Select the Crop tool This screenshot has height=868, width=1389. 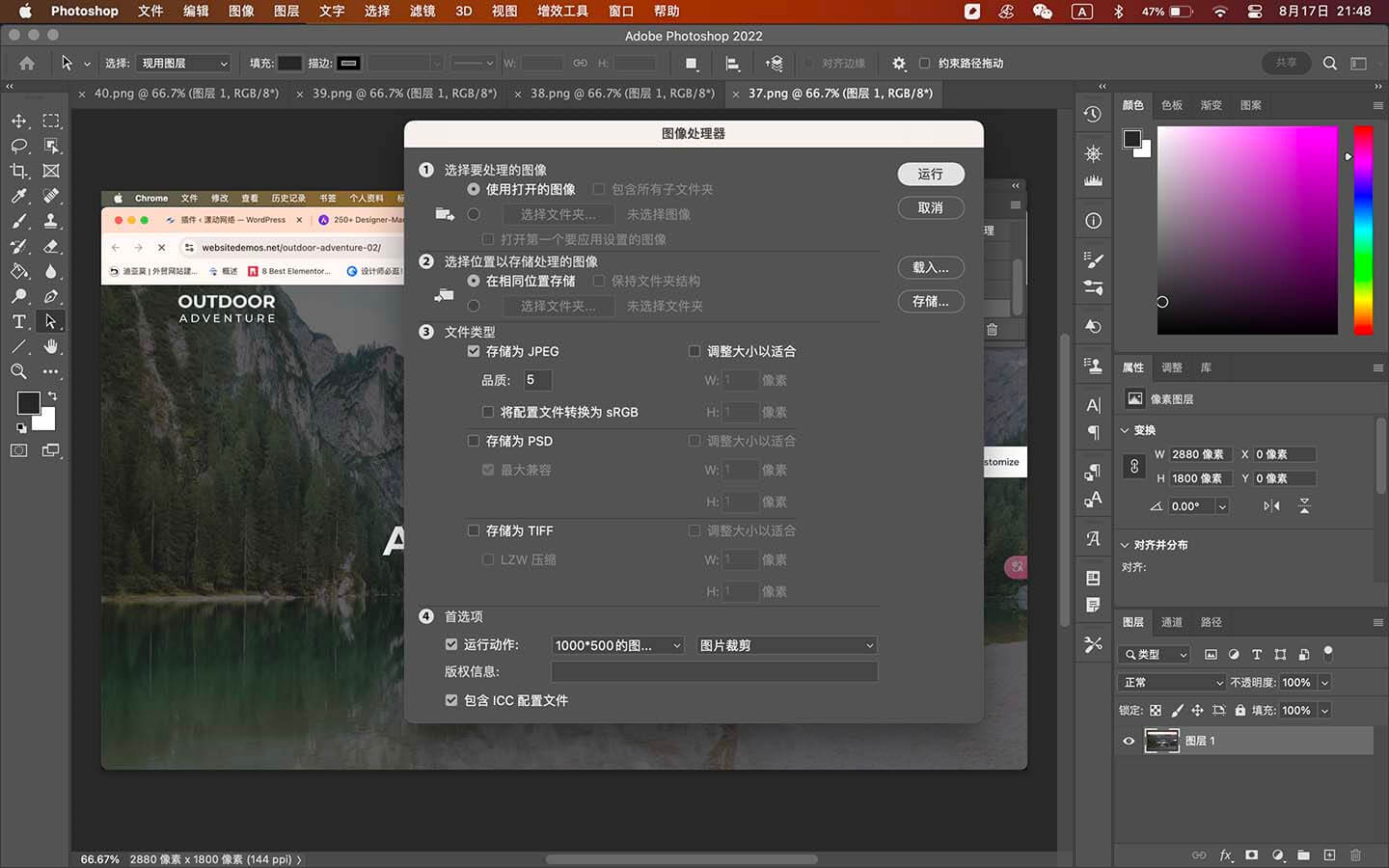pyautogui.click(x=18, y=171)
